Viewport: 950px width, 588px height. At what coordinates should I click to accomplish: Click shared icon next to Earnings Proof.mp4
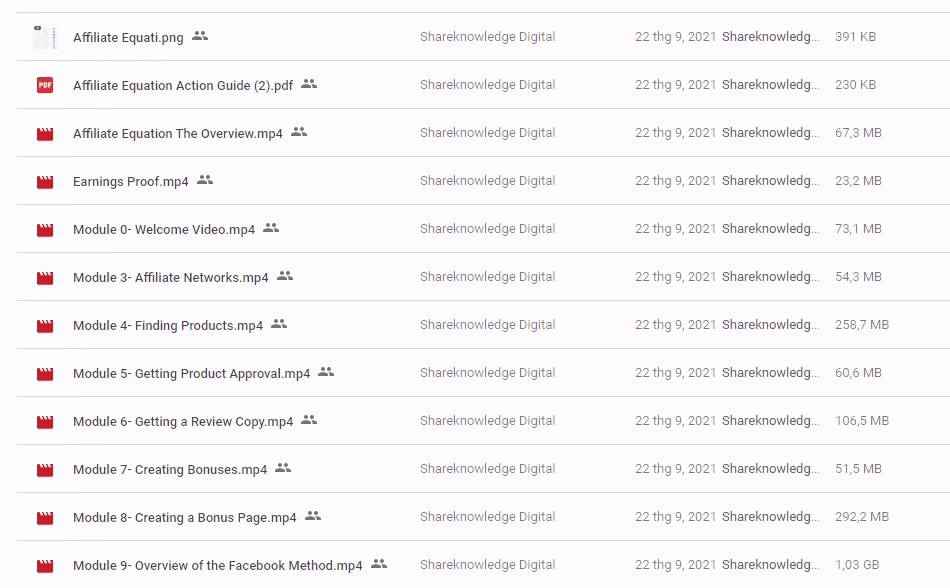(205, 180)
